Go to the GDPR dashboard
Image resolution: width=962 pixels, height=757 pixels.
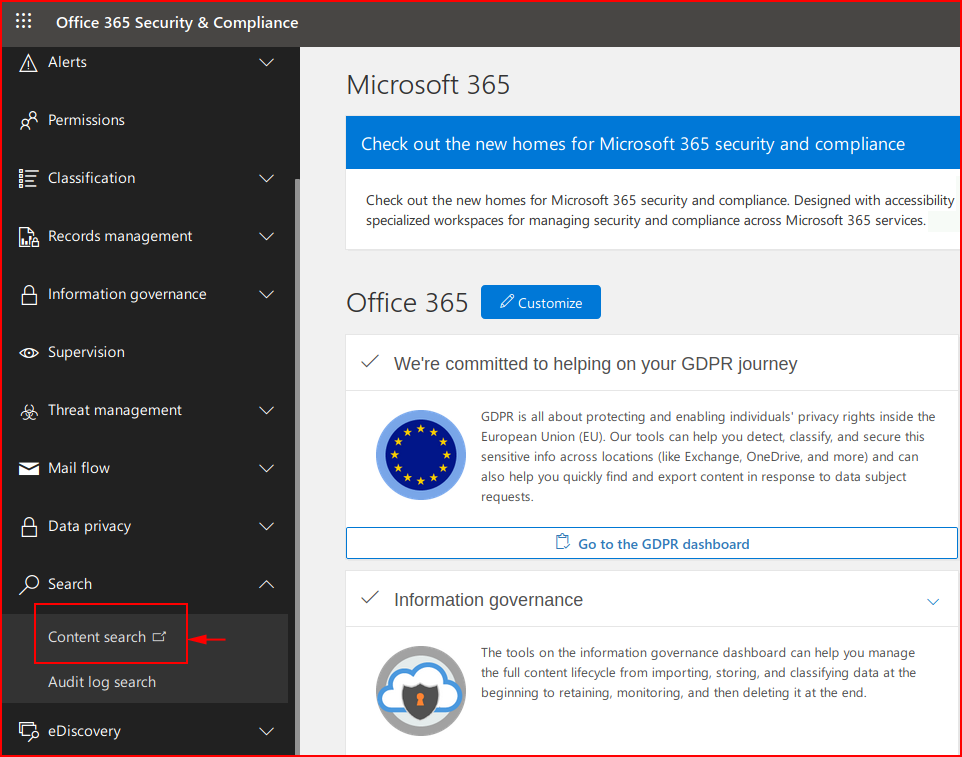pos(652,543)
